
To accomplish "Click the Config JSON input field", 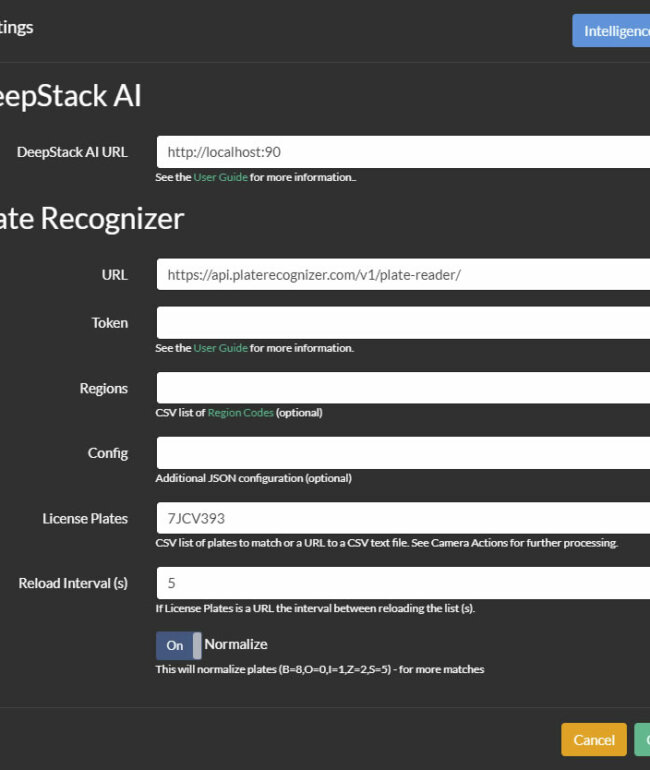I will (403, 453).
